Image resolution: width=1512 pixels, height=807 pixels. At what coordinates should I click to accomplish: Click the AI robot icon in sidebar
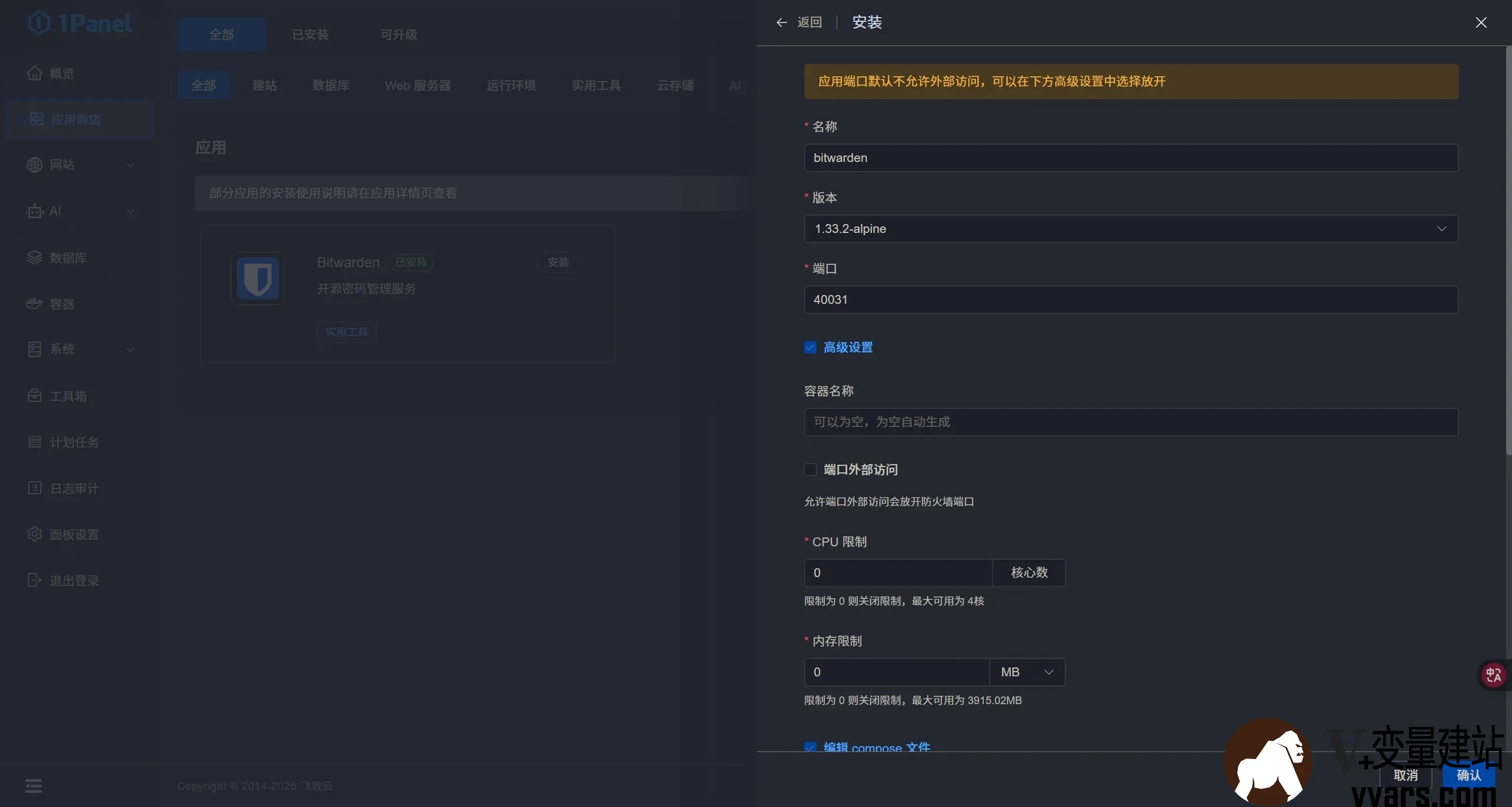coord(35,211)
